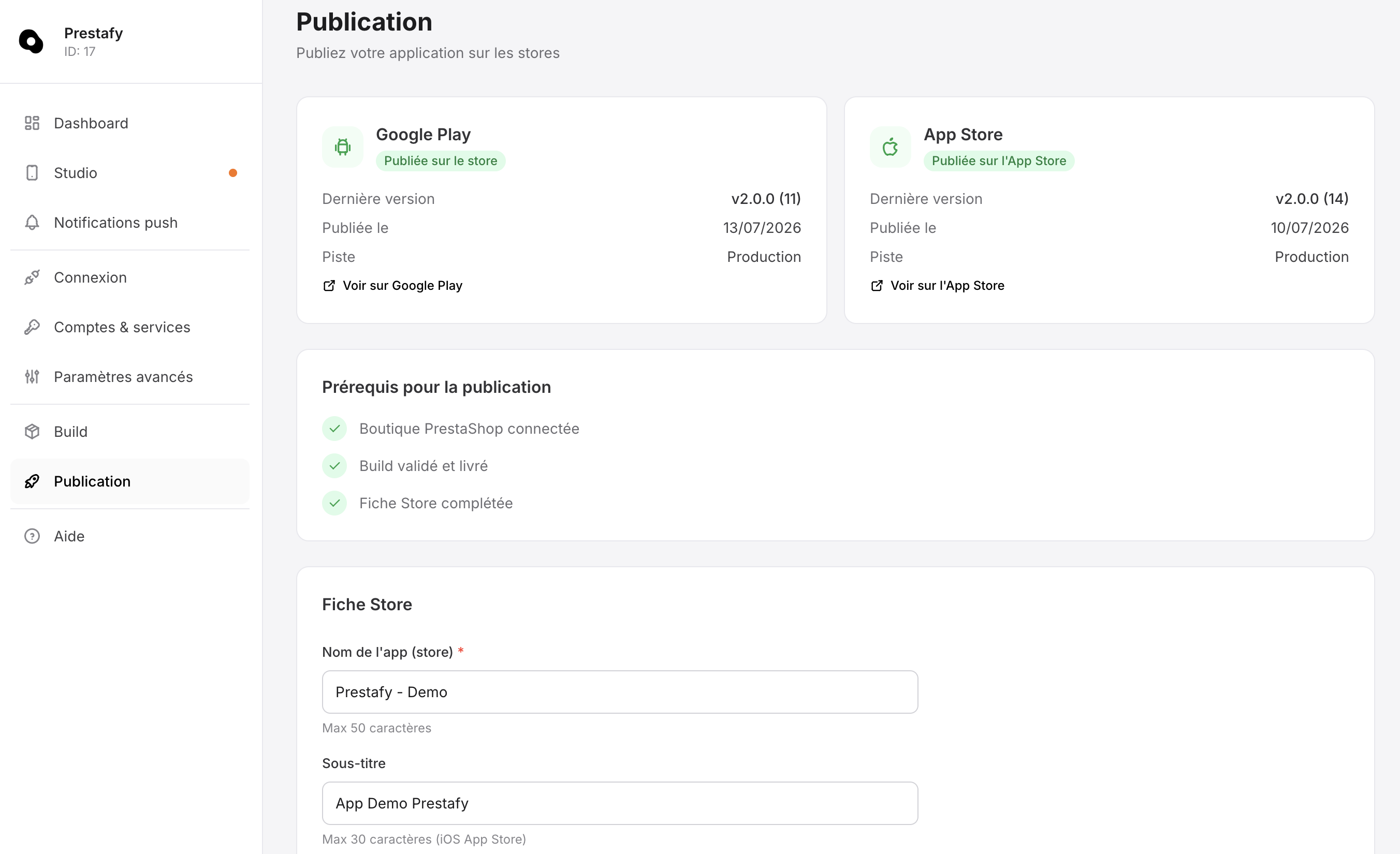The image size is (1400, 854).
Task: Open Paramètres avancés
Action: pos(130,376)
